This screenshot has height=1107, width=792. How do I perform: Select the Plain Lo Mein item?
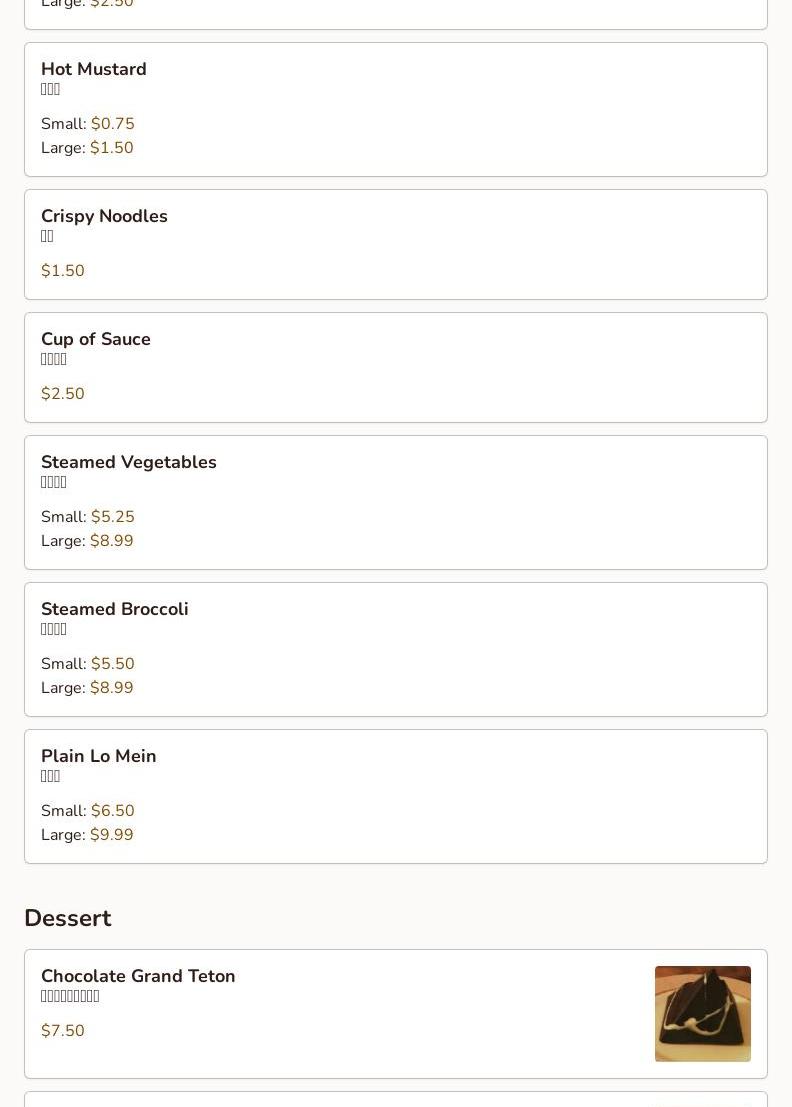pyautogui.click(x=98, y=756)
